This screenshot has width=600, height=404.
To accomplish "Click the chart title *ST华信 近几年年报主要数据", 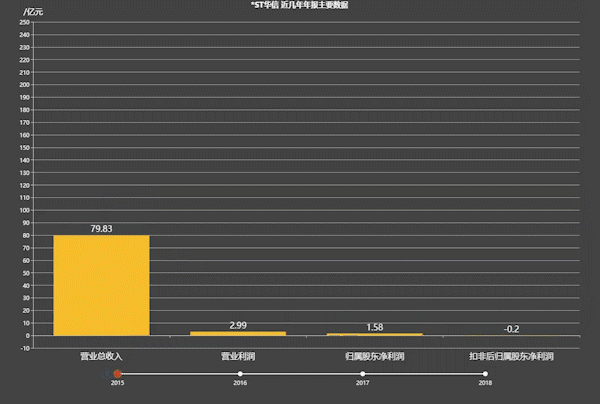I will click(x=299, y=6).
